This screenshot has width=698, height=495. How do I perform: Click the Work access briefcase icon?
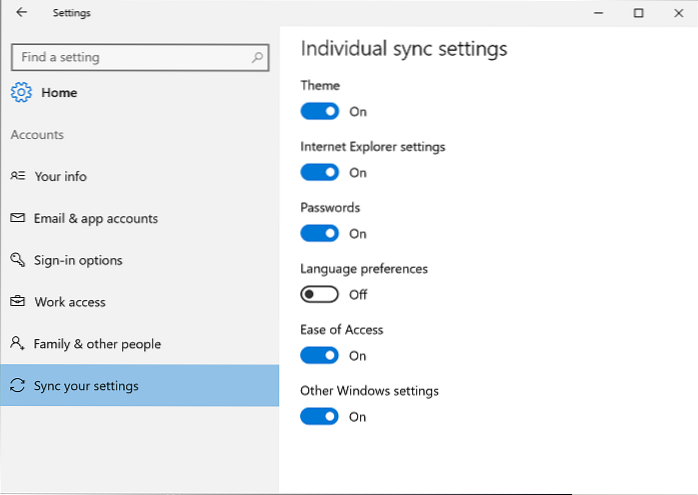17,302
